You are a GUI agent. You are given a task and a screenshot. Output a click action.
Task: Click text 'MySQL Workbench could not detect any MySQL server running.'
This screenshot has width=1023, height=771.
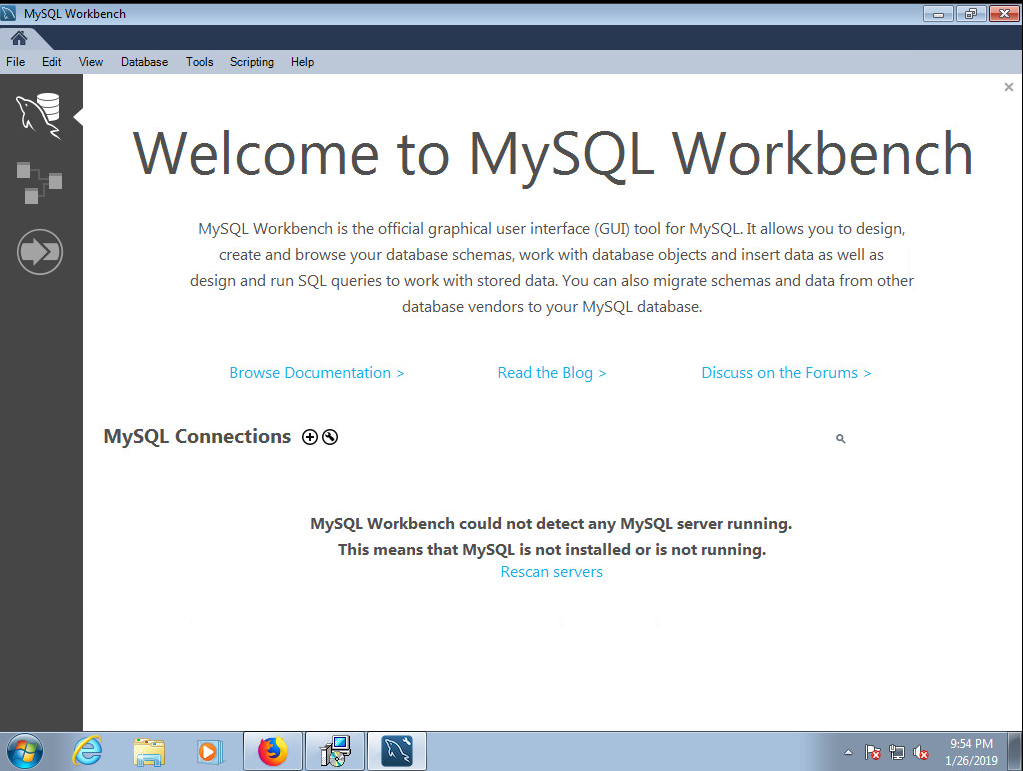point(551,523)
